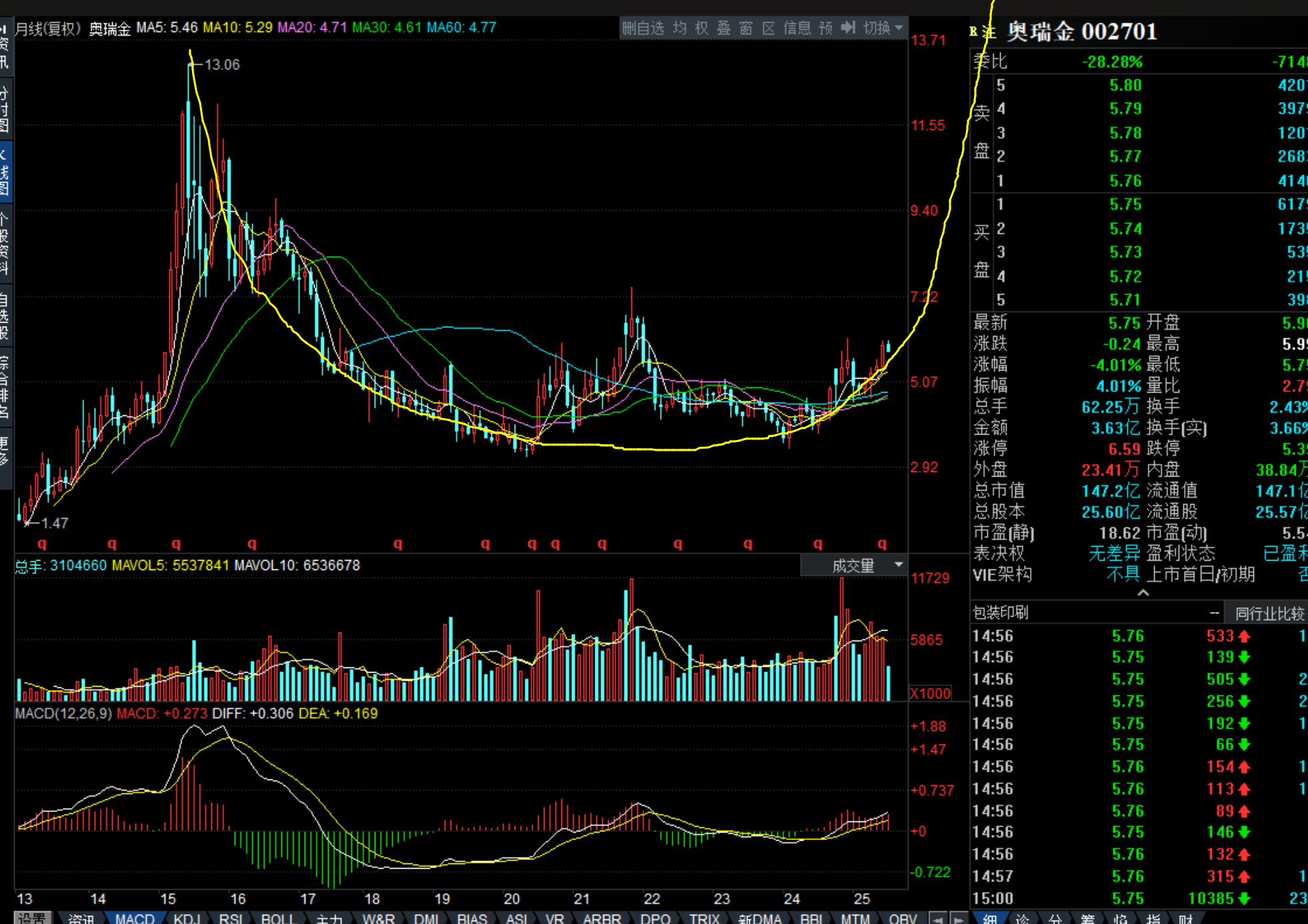Switch to the 资讯 indicator tab

pyautogui.click(x=81, y=919)
